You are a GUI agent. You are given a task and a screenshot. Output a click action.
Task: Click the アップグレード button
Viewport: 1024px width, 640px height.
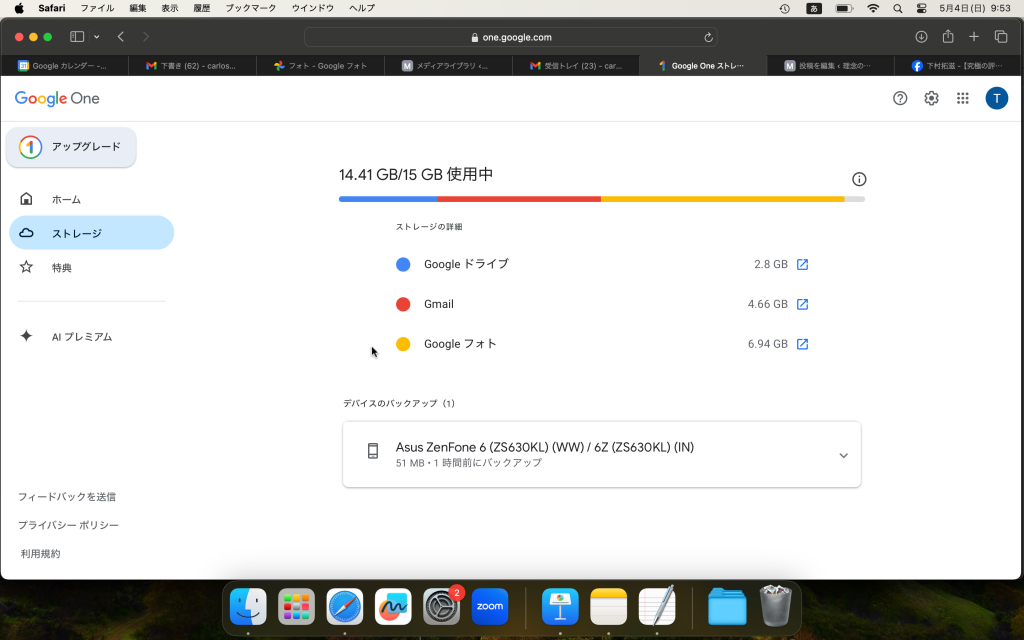pos(71,147)
